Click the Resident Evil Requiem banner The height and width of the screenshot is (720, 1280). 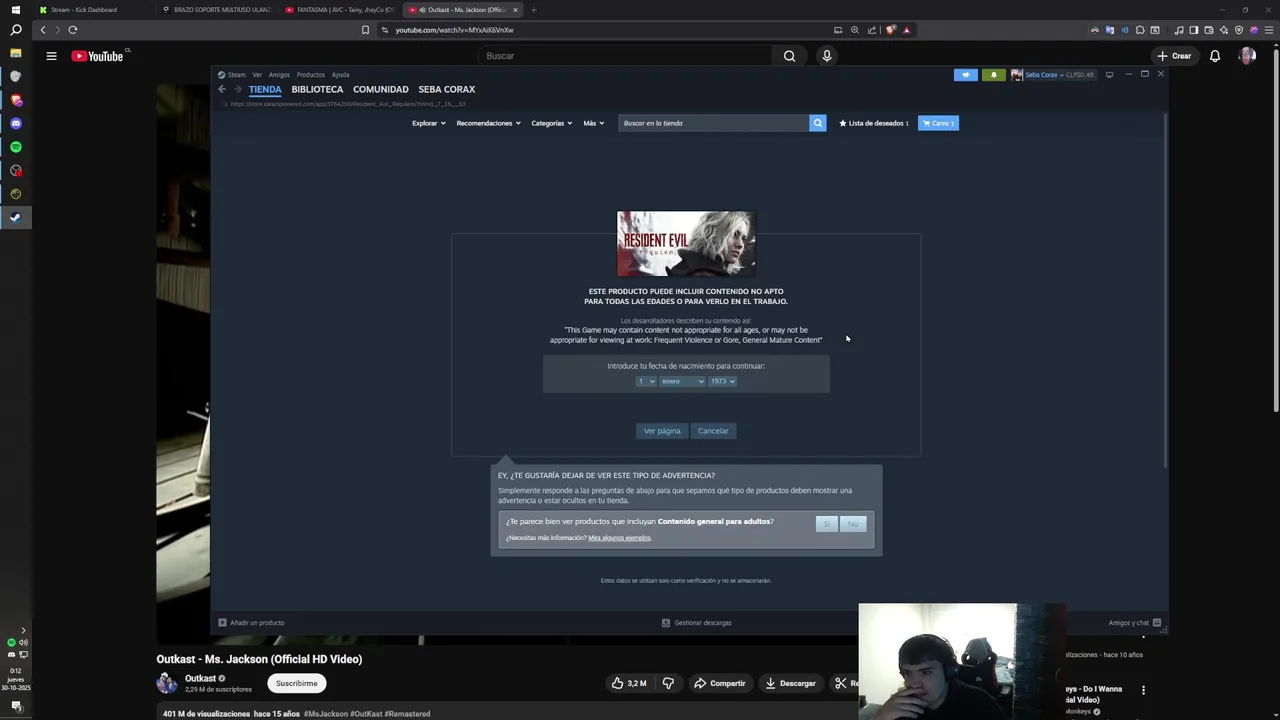coord(686,244)
